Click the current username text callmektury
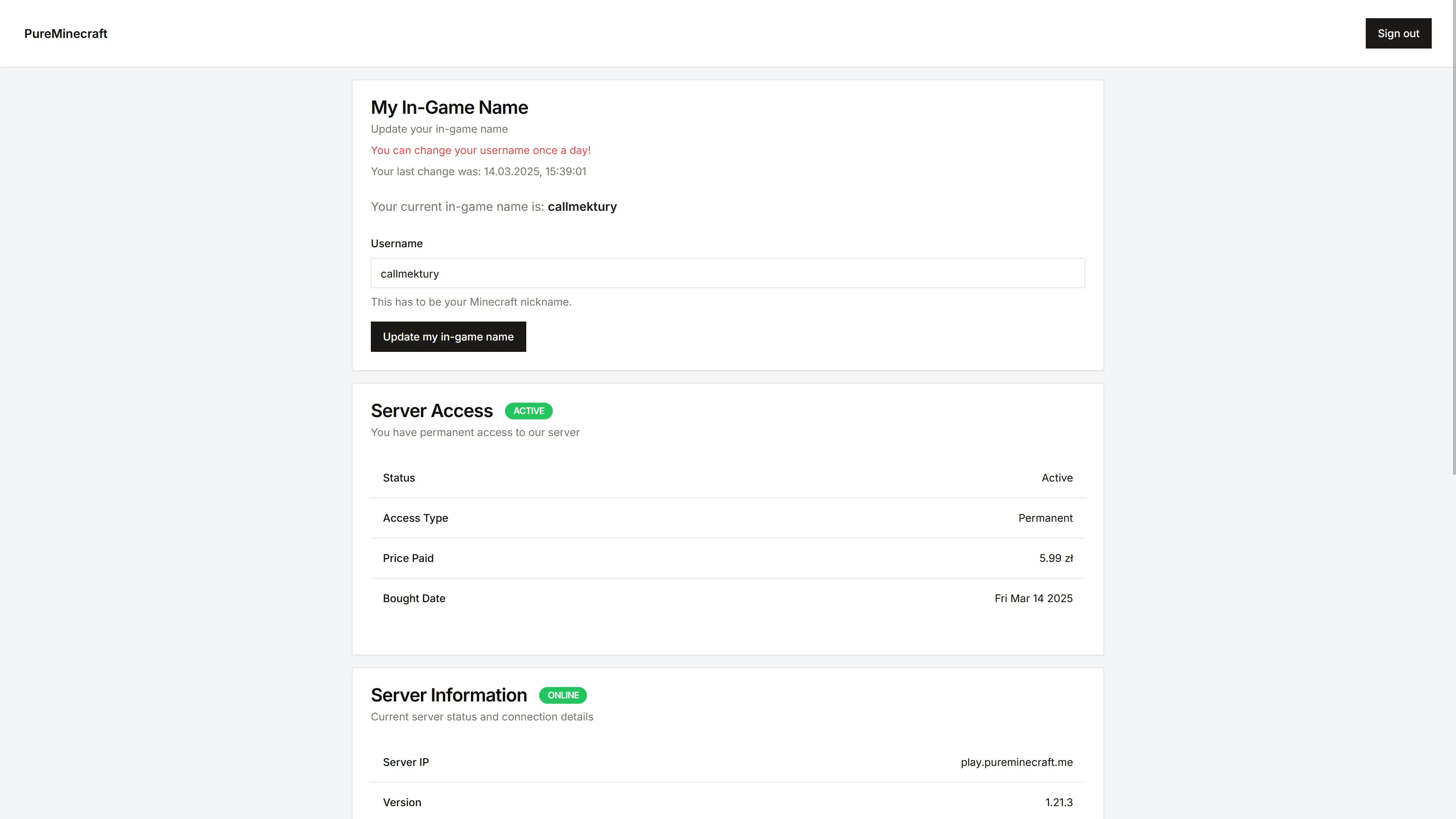Image resolution: width=1456 pixels, height=819 pixels. tap(582, 206)
